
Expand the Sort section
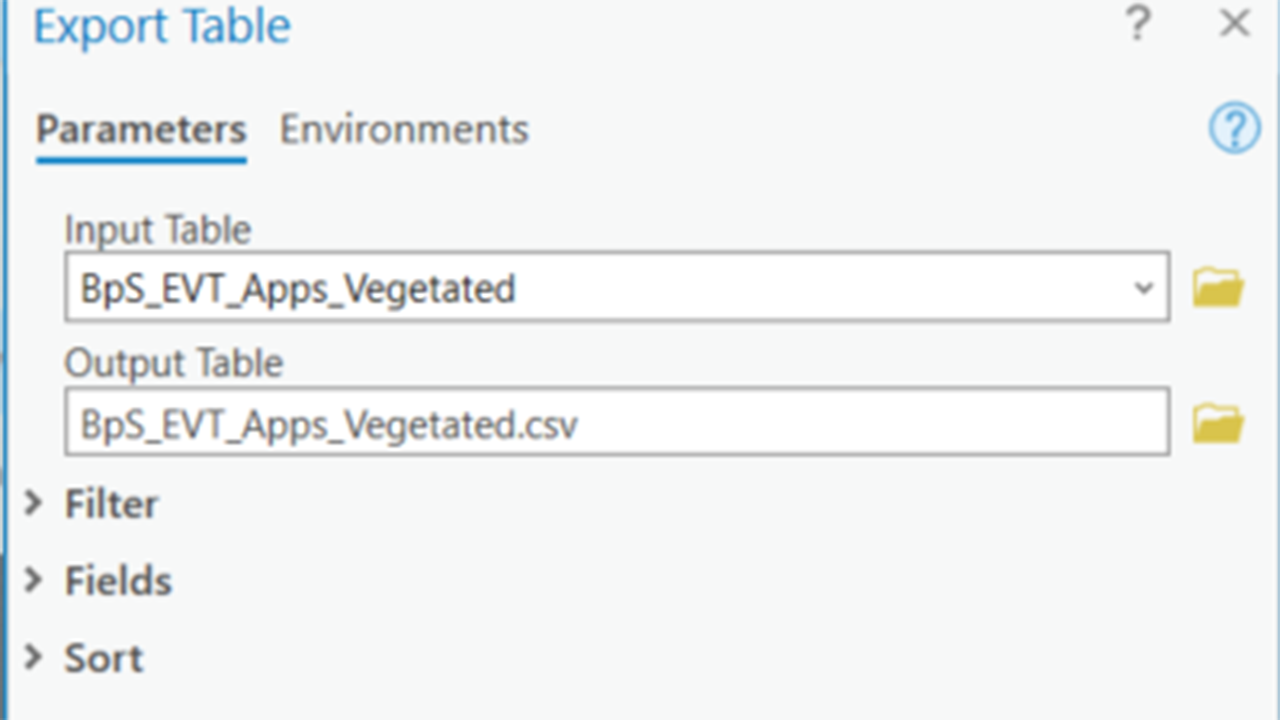[103, 658]
